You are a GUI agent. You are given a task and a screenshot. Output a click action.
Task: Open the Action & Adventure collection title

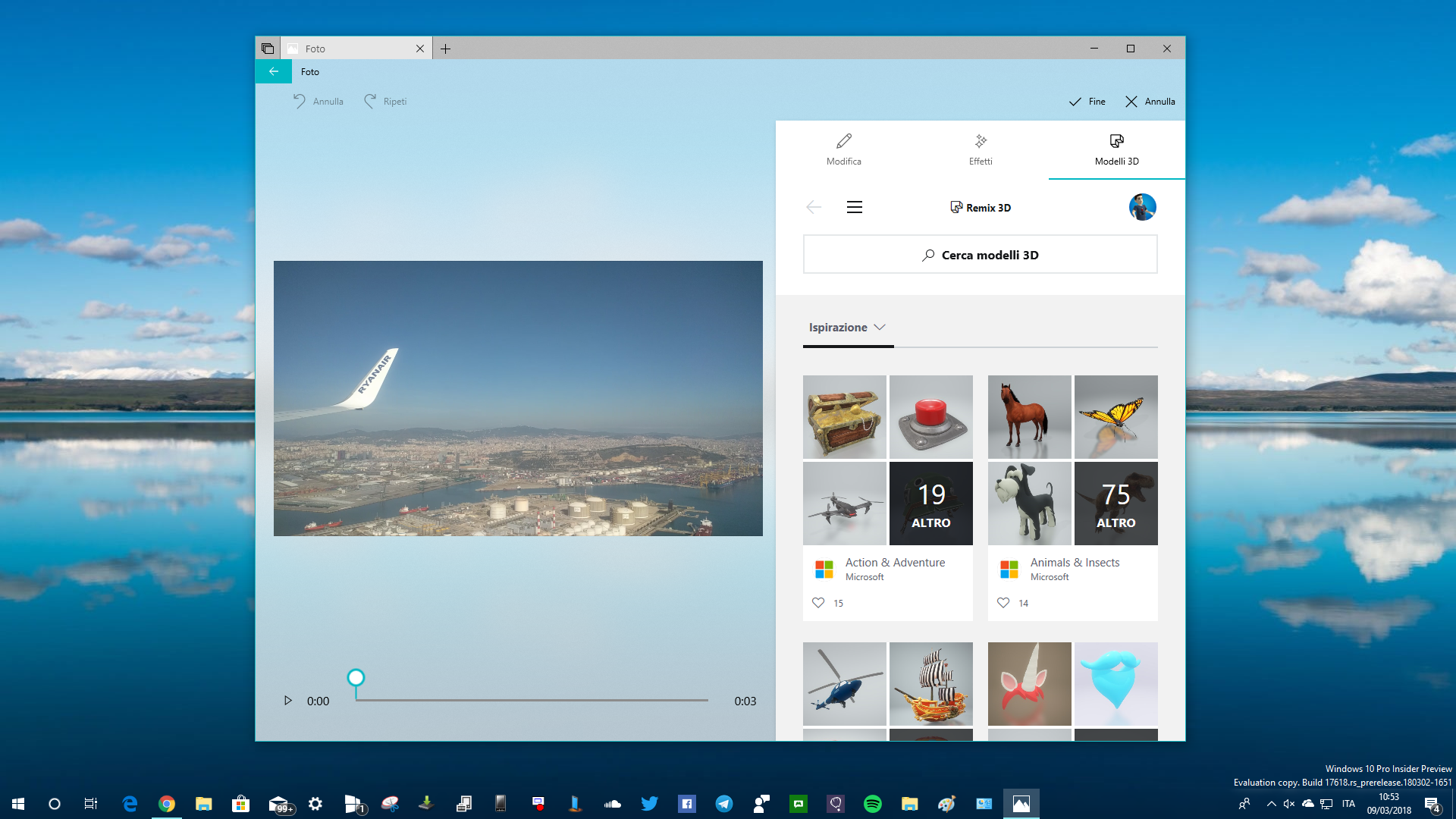[895, 563]
